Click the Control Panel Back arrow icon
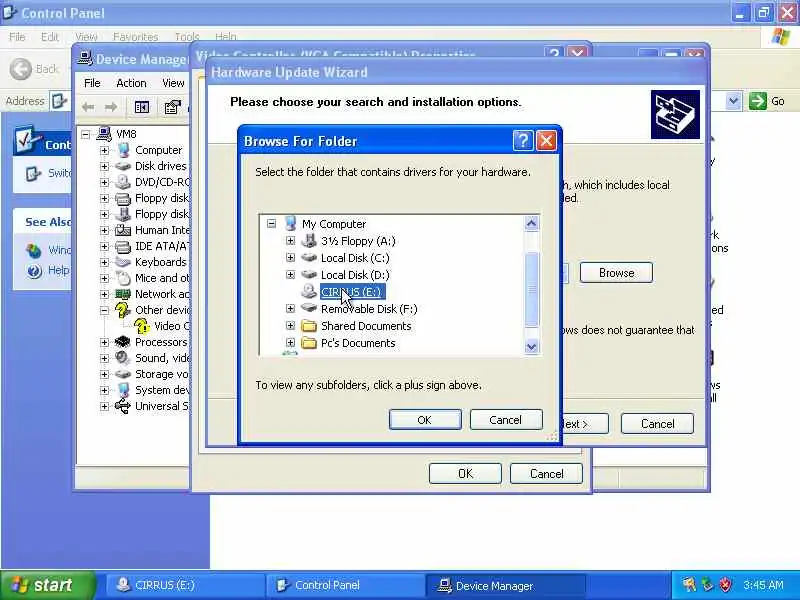This screenshot has height=600, width=800. point(21,69)
